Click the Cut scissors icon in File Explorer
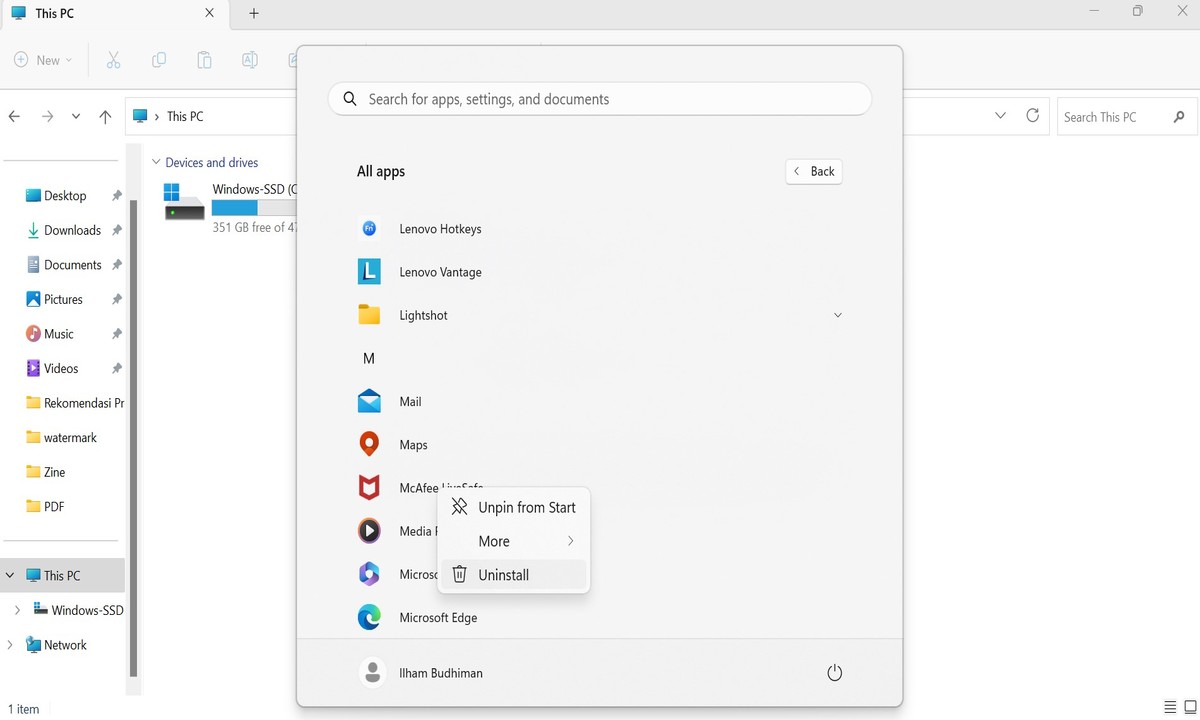 coord(113,60)
